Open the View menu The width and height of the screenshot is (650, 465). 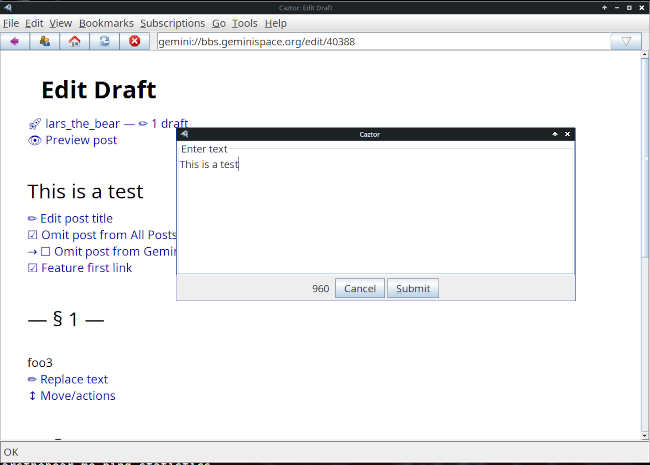61,23
